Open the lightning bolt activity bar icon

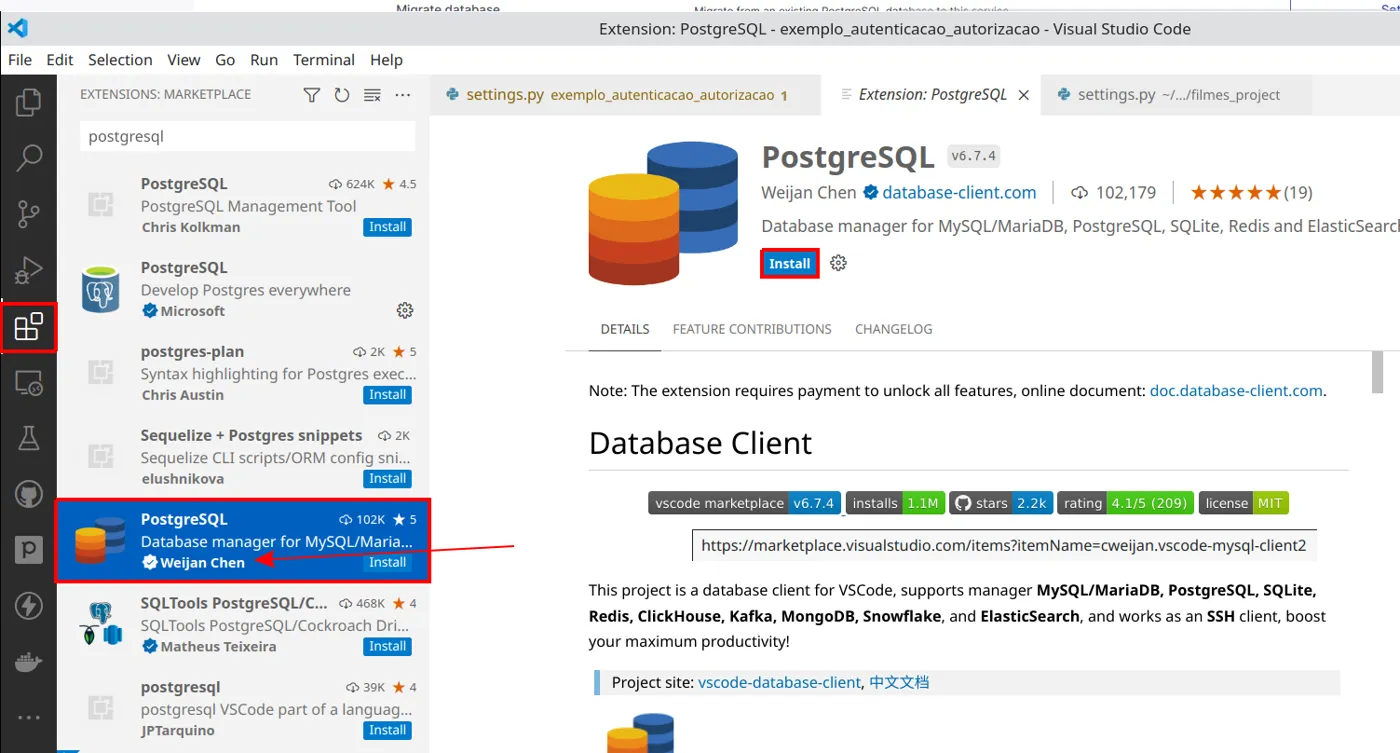click(x=29, y=606)
